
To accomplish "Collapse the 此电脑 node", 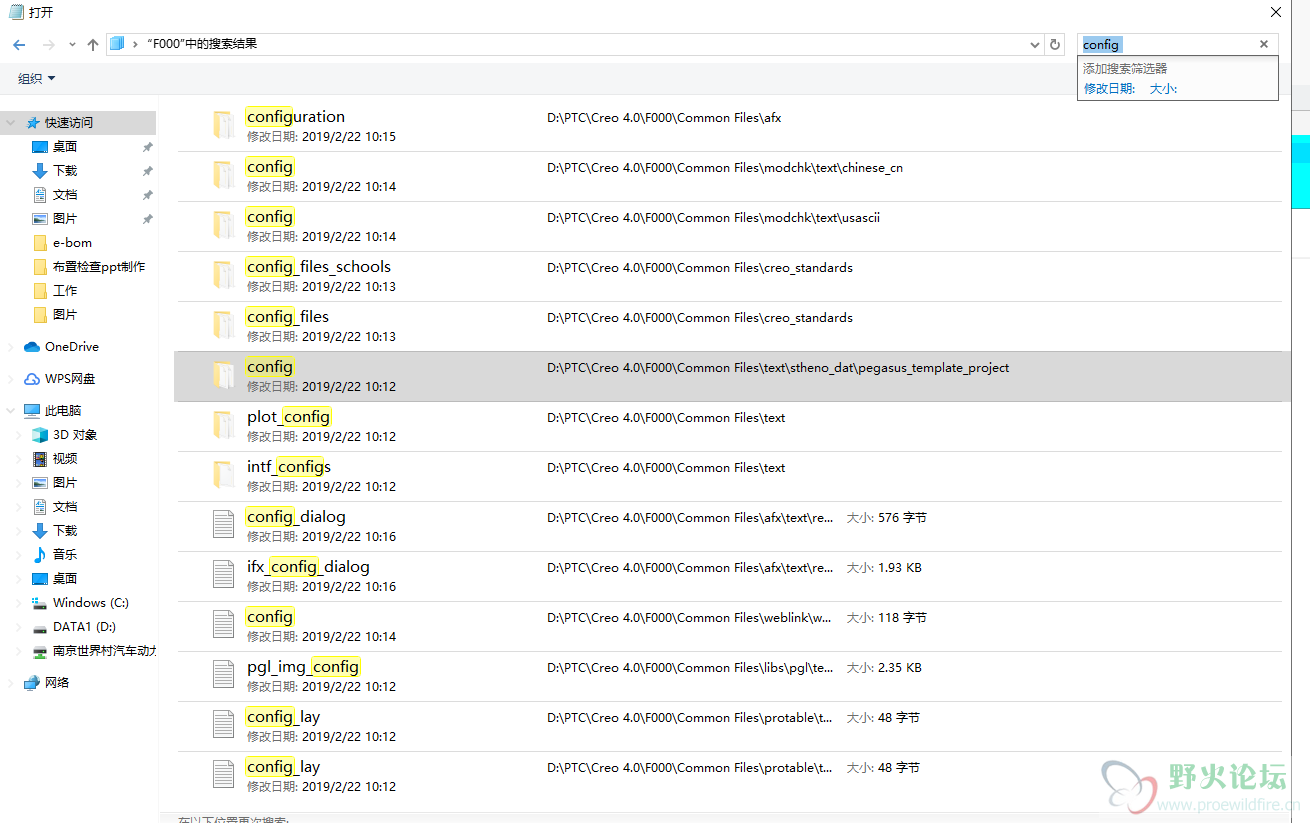I will click(x=11, y=410).
